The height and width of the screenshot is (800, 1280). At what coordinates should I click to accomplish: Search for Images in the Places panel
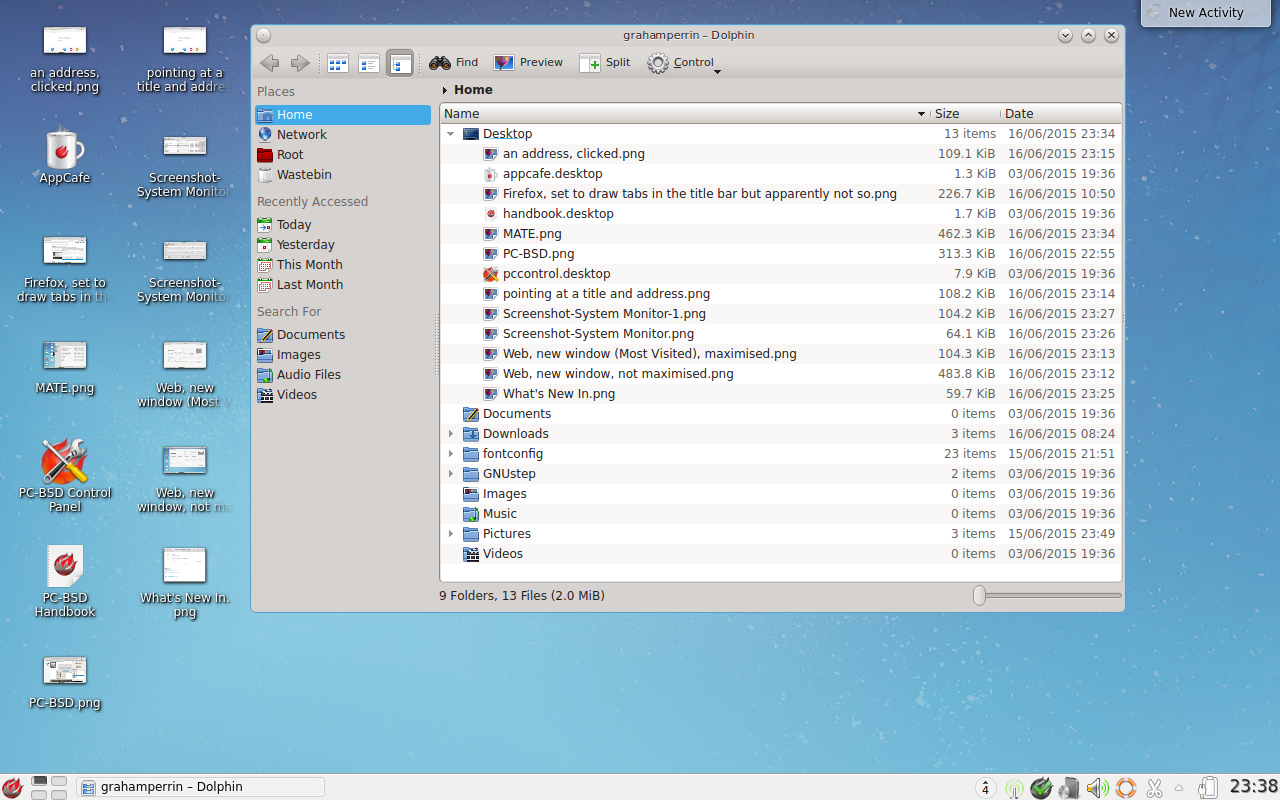tap(343, 355)
